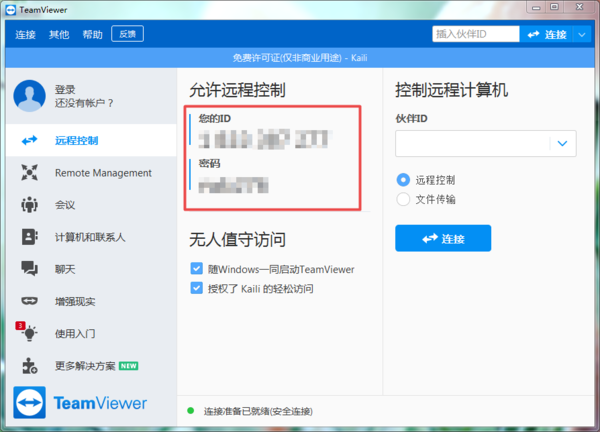Click the 聊天 chat bubble icon
Viewport: 600px width, 432px height.
29,269
